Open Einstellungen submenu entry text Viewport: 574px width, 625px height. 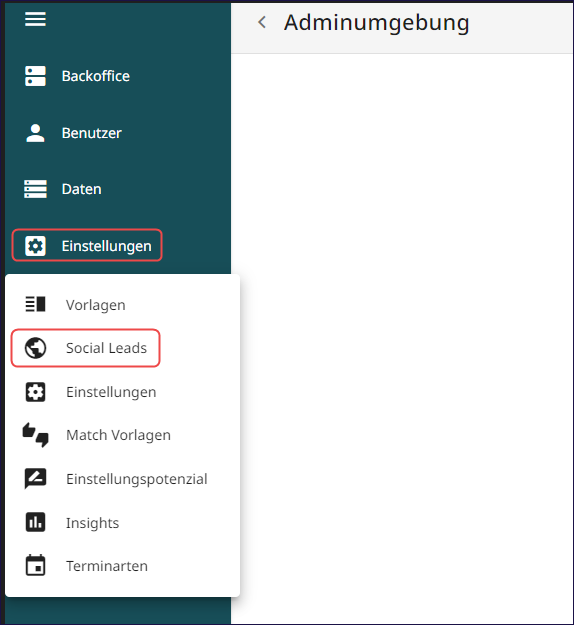111,392
